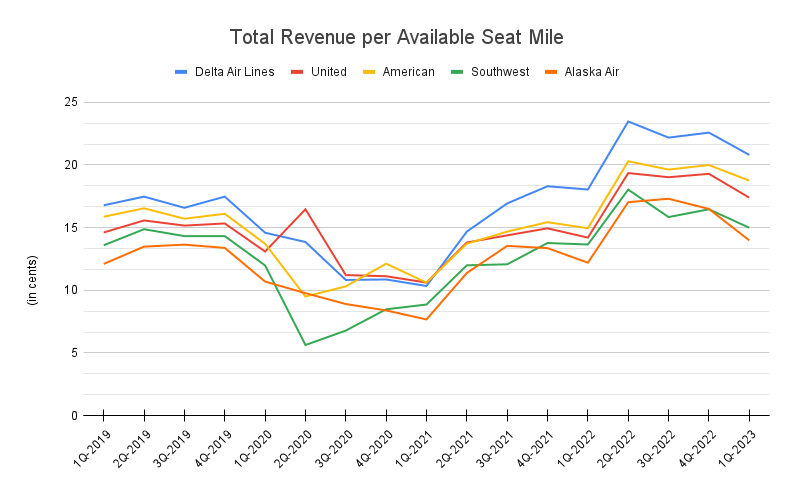This screenshot has width=794, height=491.
Task: Click the Delta line peak at 2Q-2022
Action: 628,121
